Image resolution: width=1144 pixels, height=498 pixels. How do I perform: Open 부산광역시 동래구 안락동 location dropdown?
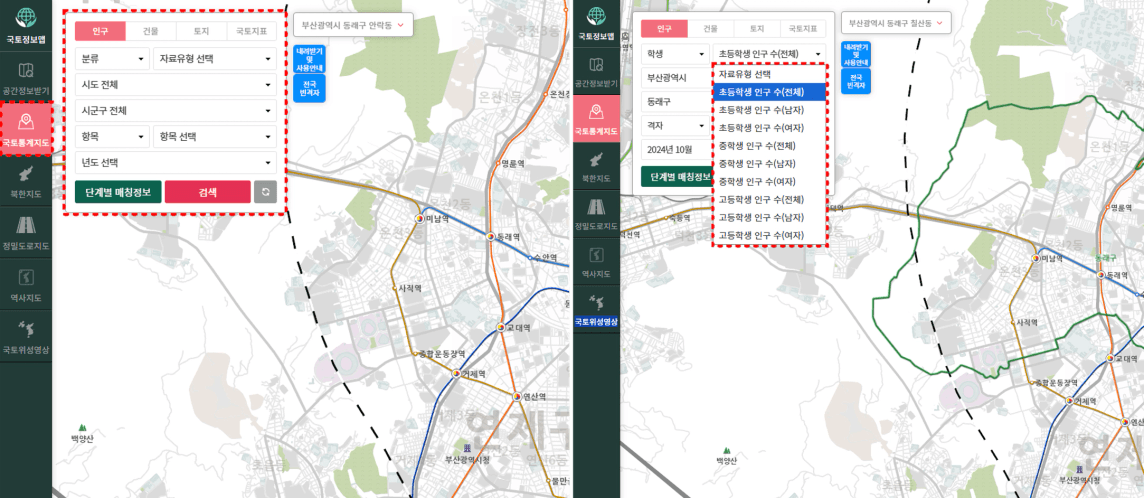[x=353, y=24]
